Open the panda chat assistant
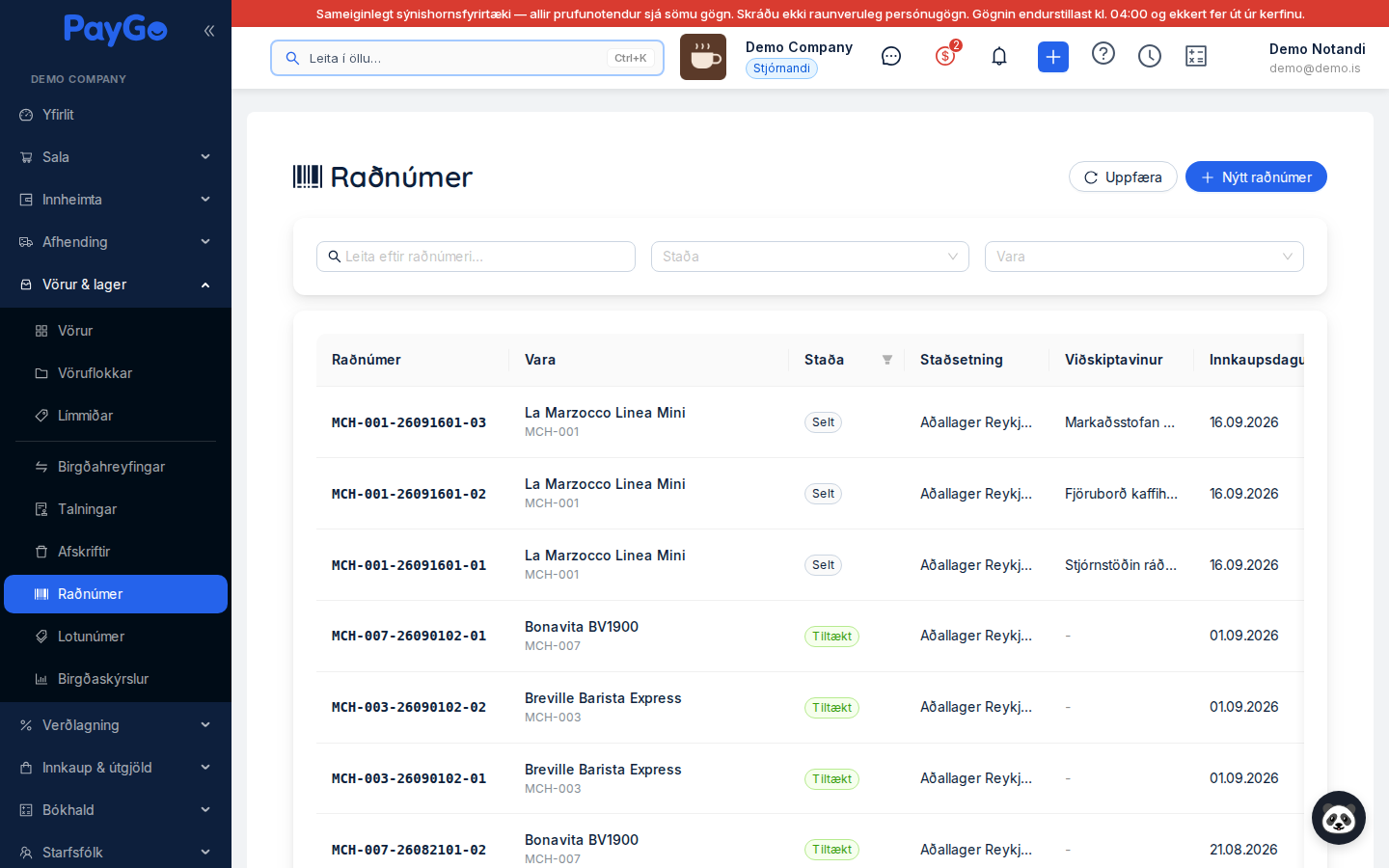 pyautogui.click(x=1339, y=818)
